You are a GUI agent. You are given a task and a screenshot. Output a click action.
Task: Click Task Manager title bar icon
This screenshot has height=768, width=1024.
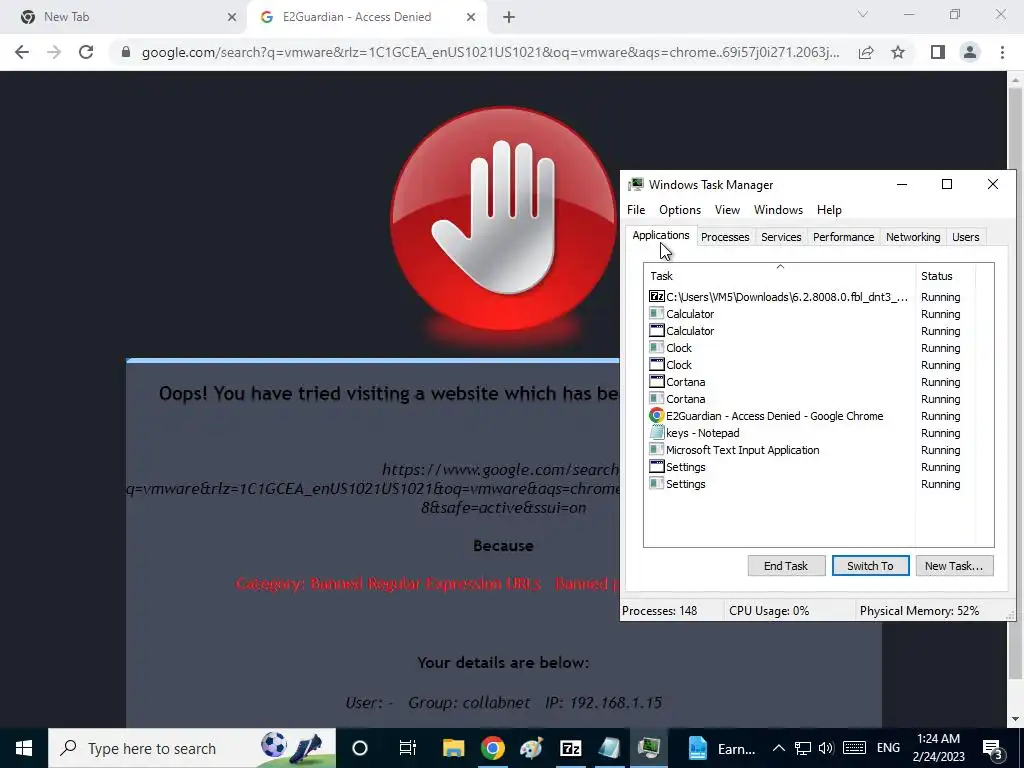point(635,184)
